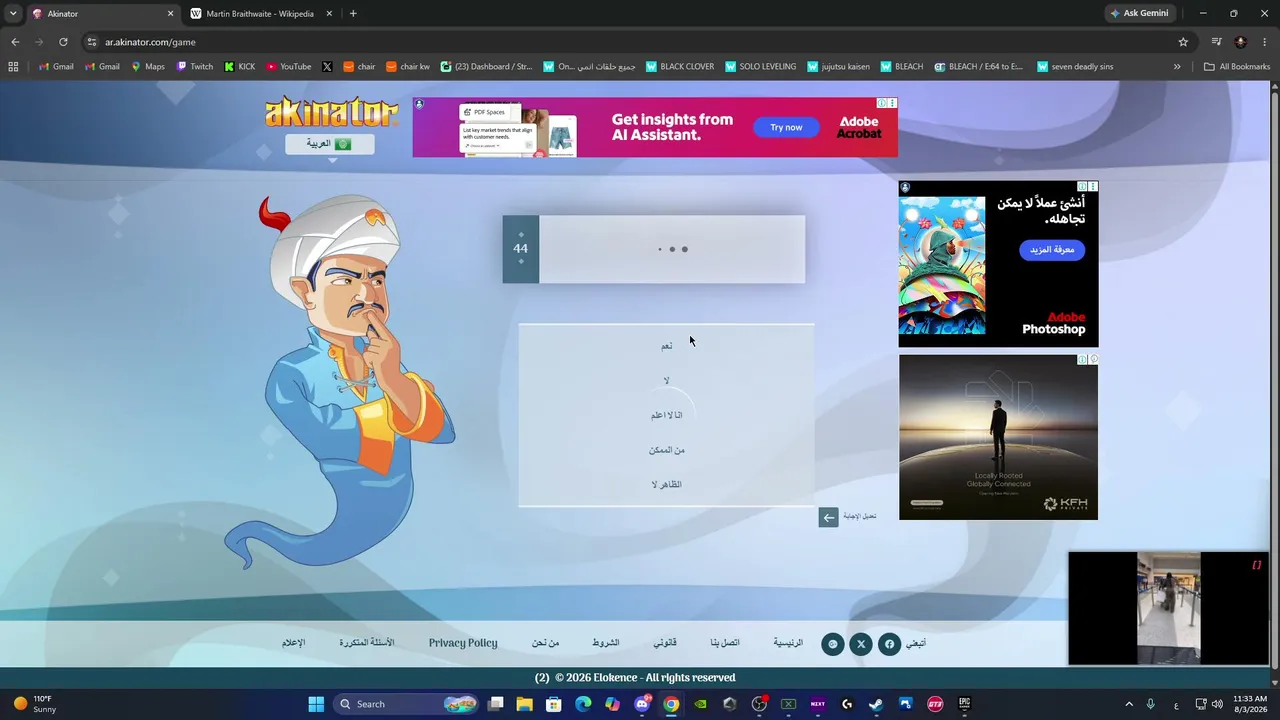Image resolution: width=1280 pixels, height=720 pixels.
Task: Open the Maps bookmark
Action: coord(148,67)
